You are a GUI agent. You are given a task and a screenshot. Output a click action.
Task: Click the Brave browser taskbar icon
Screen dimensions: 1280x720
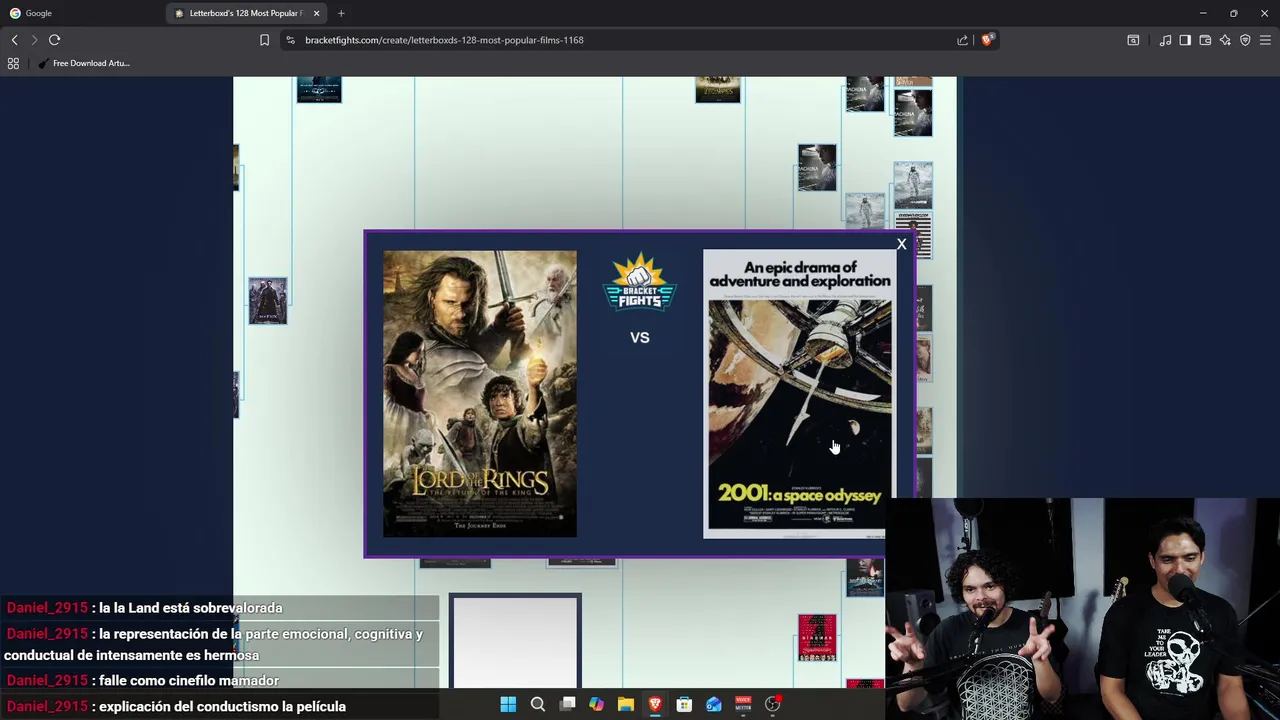[655, 704]
